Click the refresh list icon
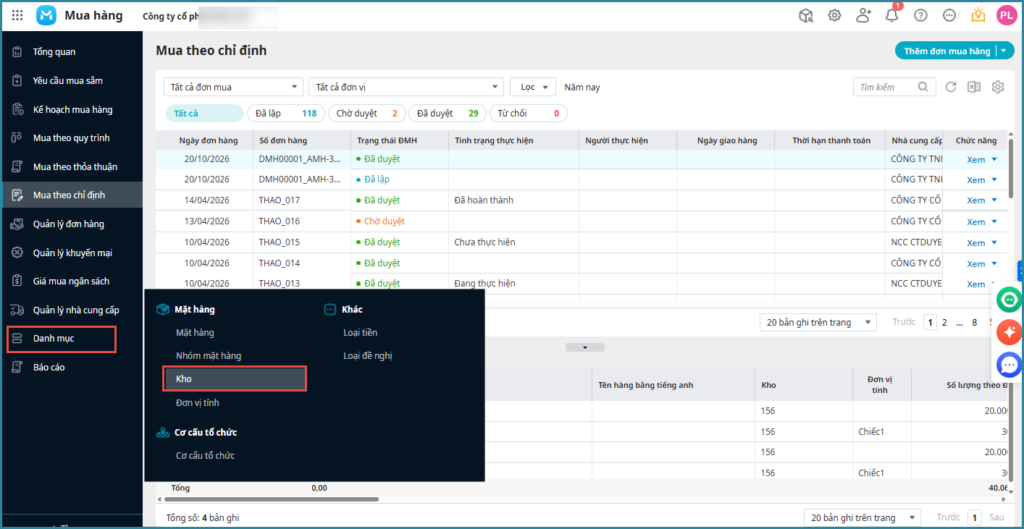The width and height of the screenshot is (1024, 529). (951, 87)
